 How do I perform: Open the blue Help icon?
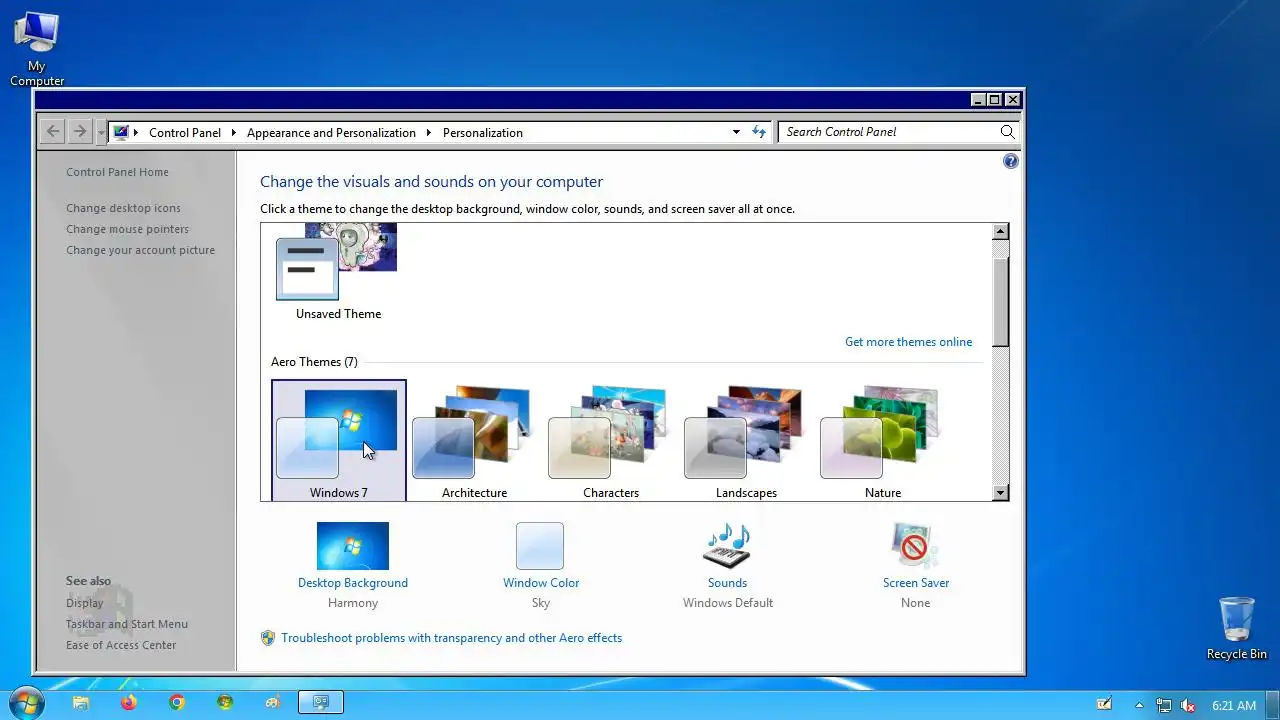[x=1010, y=161]
